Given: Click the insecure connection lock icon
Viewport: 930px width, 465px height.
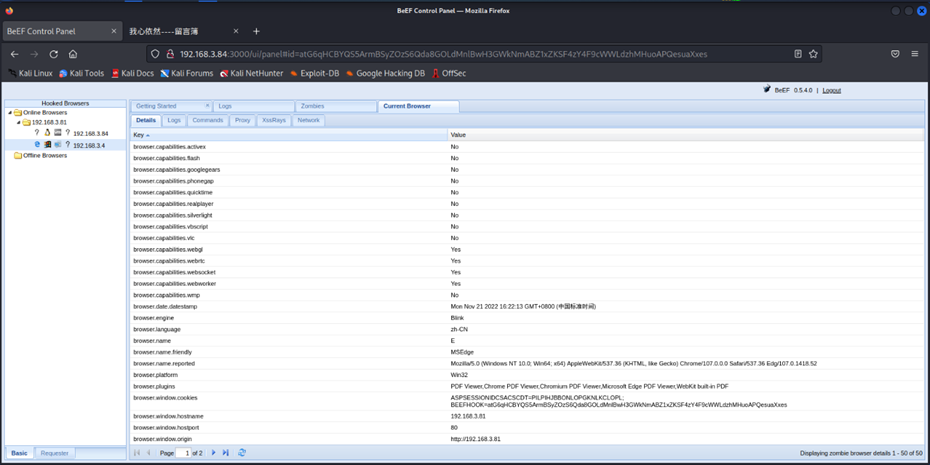Looking at the screenshot, I should [x=169, y=54].
